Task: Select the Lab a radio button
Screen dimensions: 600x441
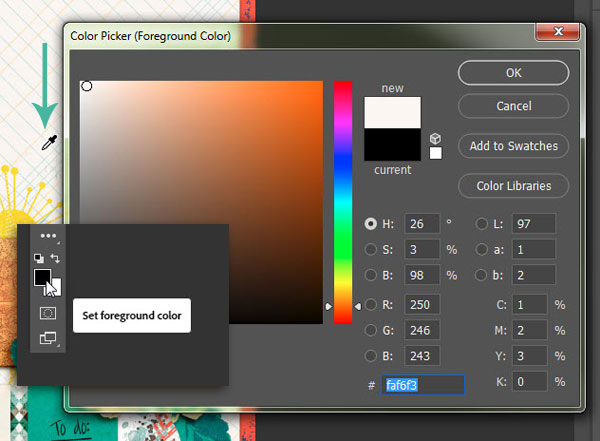Action: [481, 250]
